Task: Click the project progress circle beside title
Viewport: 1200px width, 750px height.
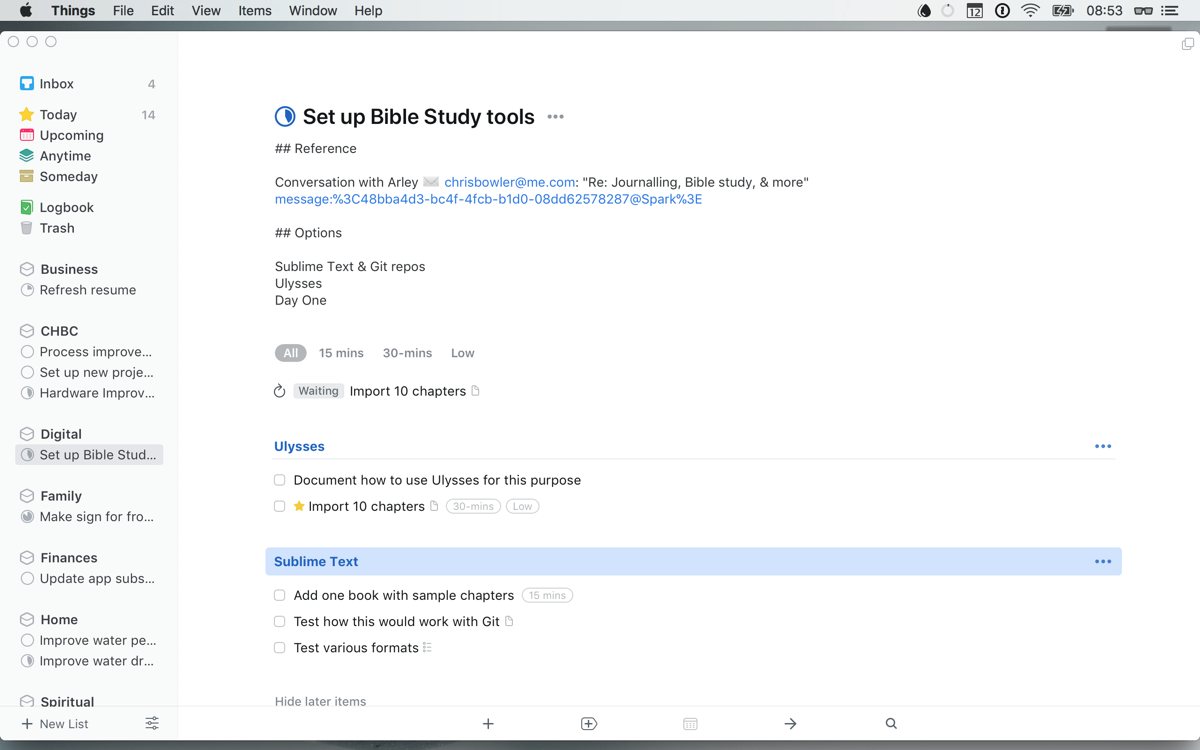Action: [285, 117]
